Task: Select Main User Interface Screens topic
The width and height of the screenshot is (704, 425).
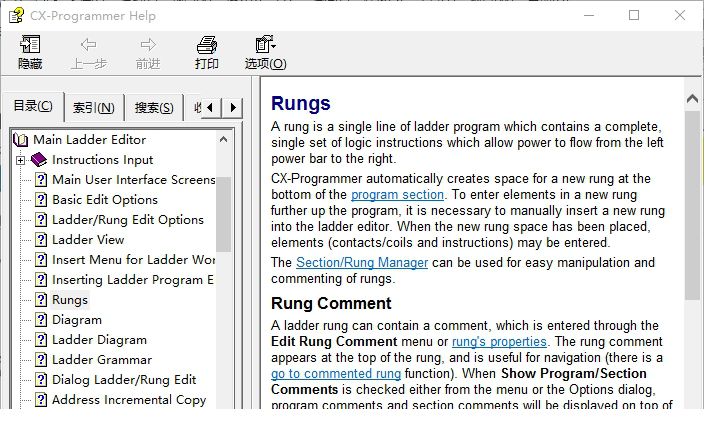Action: [133, 180]
